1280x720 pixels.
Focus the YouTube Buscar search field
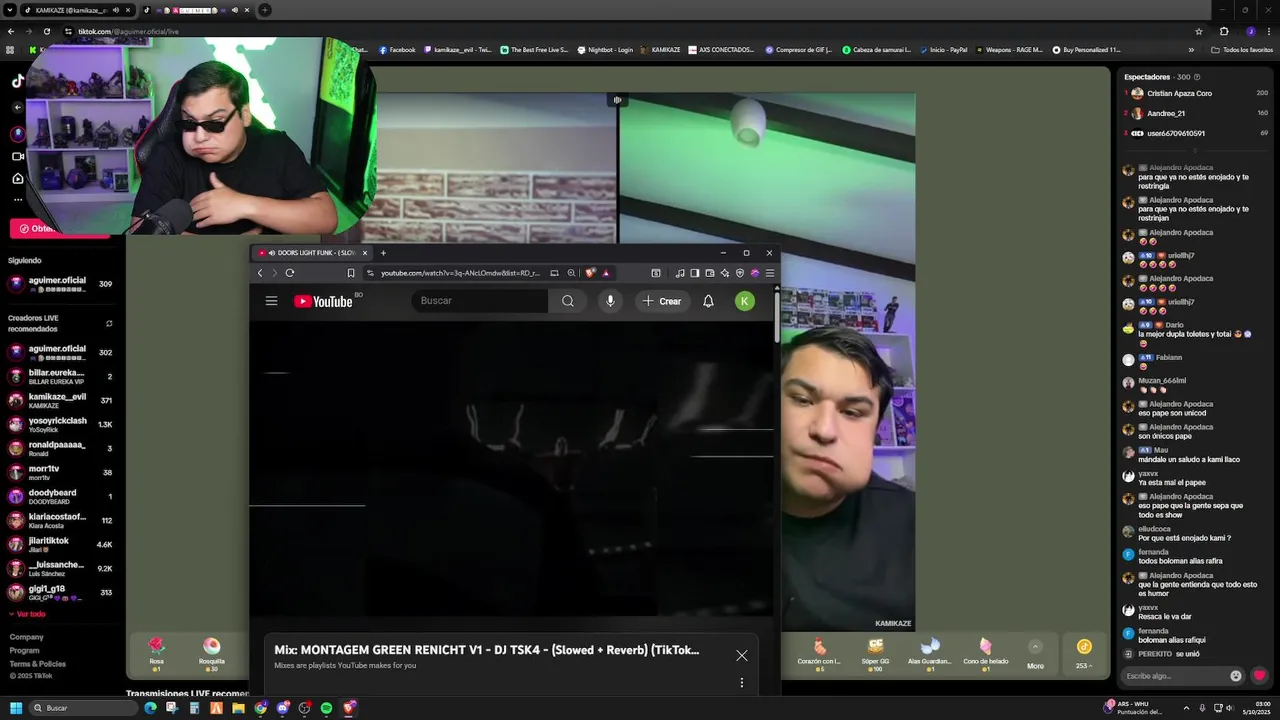[x=480, y=301]
